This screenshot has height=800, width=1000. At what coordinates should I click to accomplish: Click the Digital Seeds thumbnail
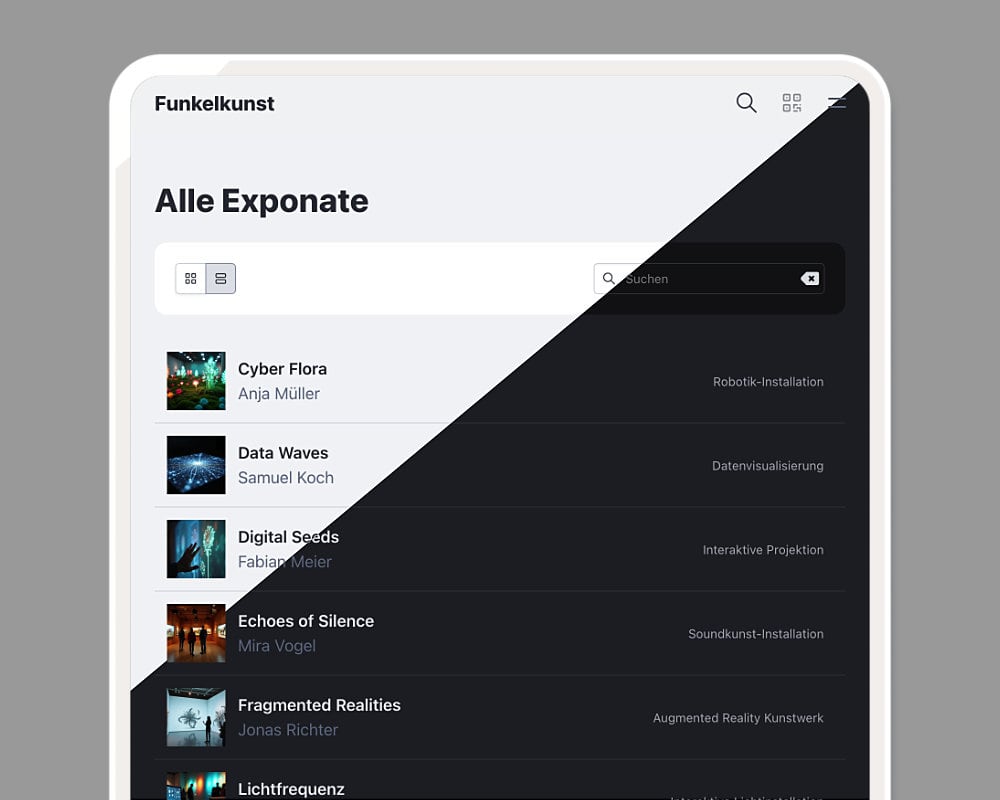click(196, 549)
